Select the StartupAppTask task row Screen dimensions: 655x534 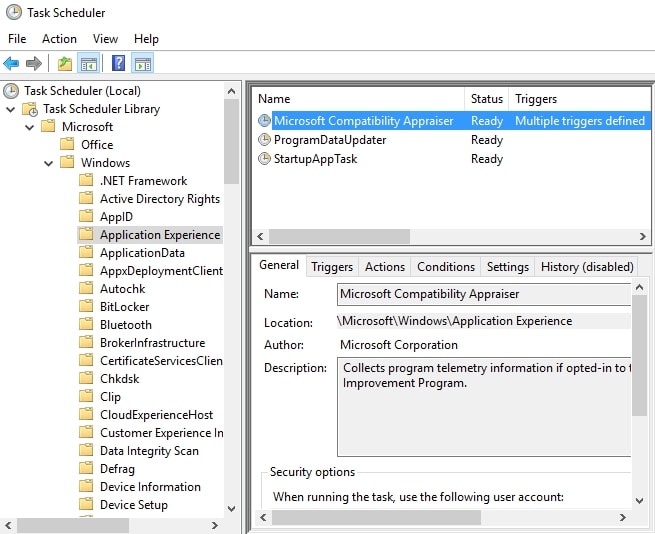[452, 159]
